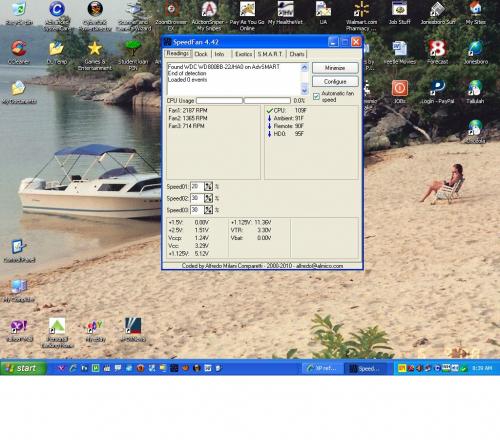The height and width of the screenshot is (440, 500).
Task: Open the Forecast shortcut icon
Action: pos(438,49)
